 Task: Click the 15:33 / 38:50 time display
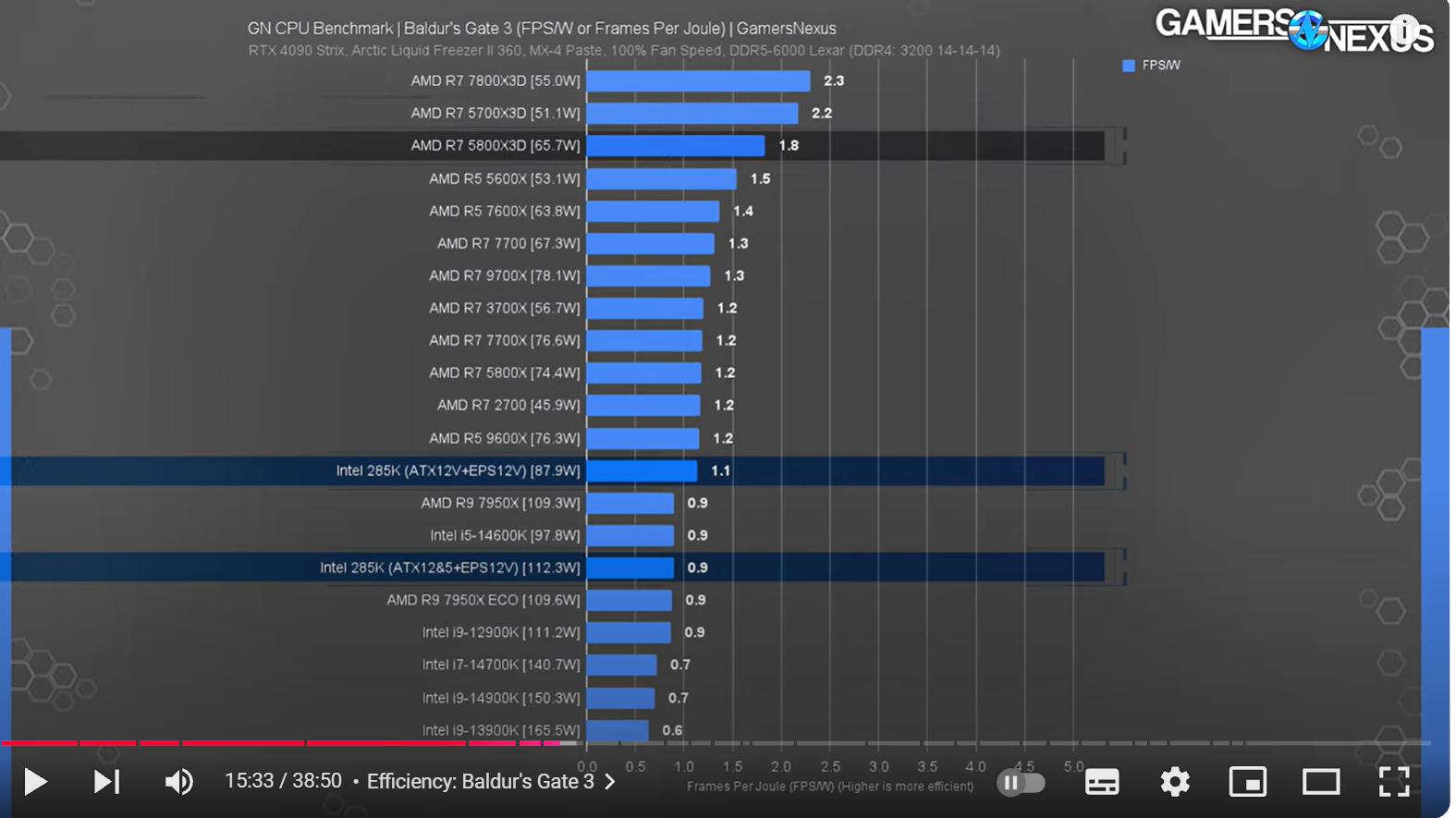tap(283, 782)
